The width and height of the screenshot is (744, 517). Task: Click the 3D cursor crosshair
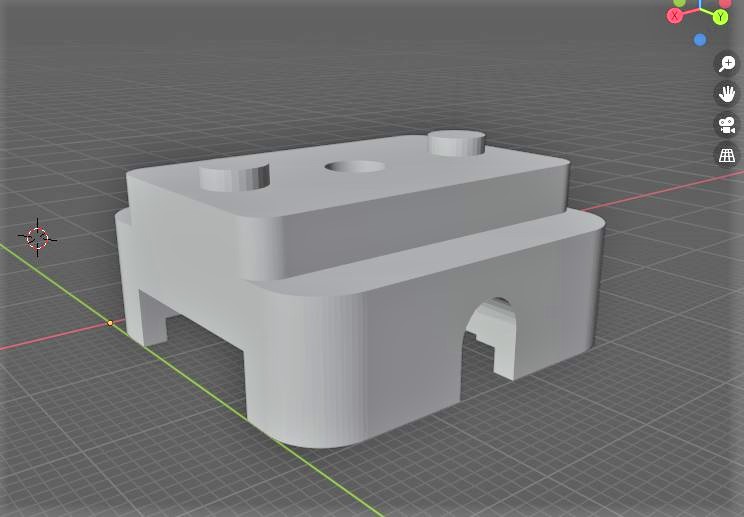37,237
